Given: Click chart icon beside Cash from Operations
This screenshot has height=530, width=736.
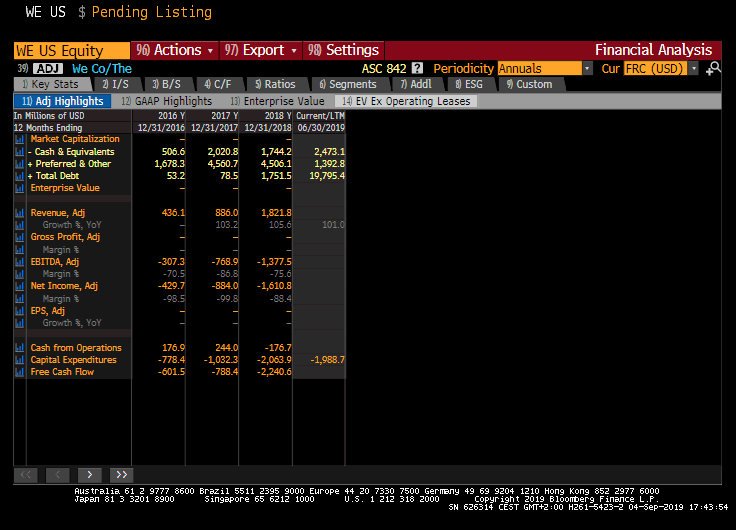Looking at the screenshot, I should [19, 348].
